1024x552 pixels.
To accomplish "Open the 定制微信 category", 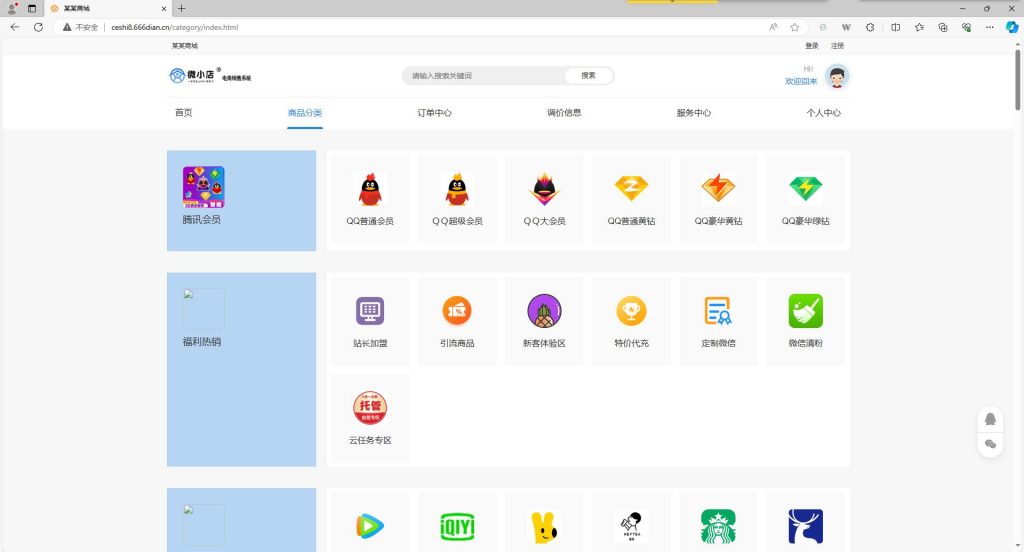I will pyautogui.click(x=718, y=321).
